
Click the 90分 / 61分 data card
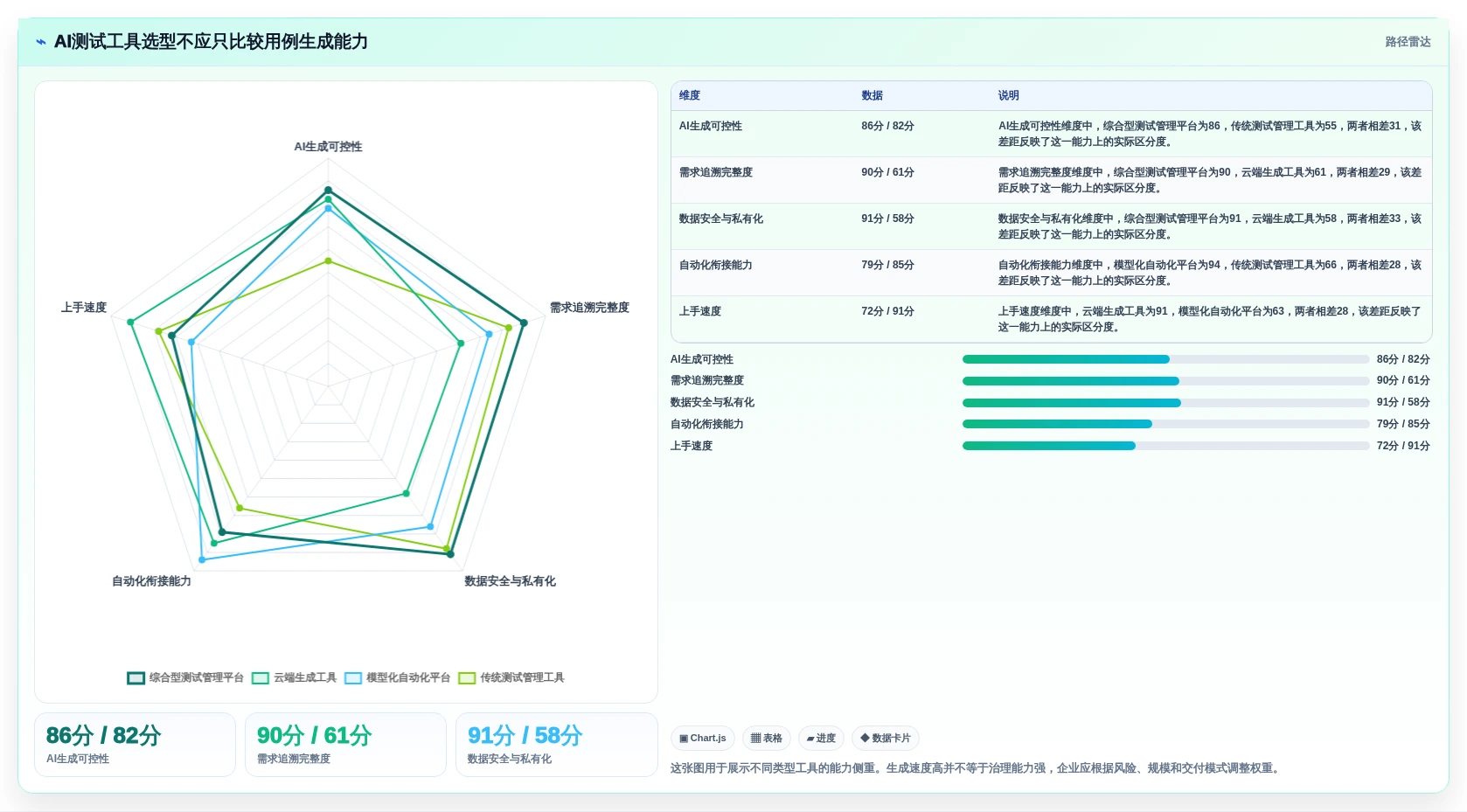click(x=345, y=745)
